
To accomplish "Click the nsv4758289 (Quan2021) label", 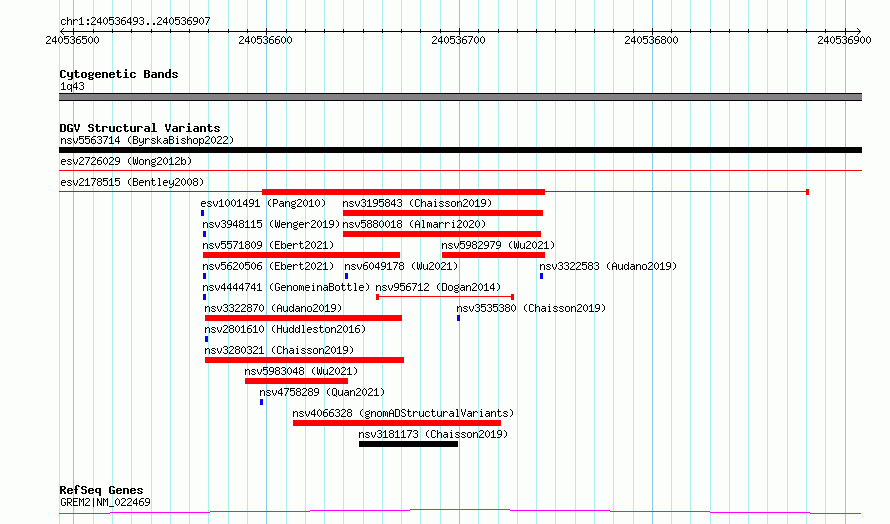I will (x=322, y=392).
